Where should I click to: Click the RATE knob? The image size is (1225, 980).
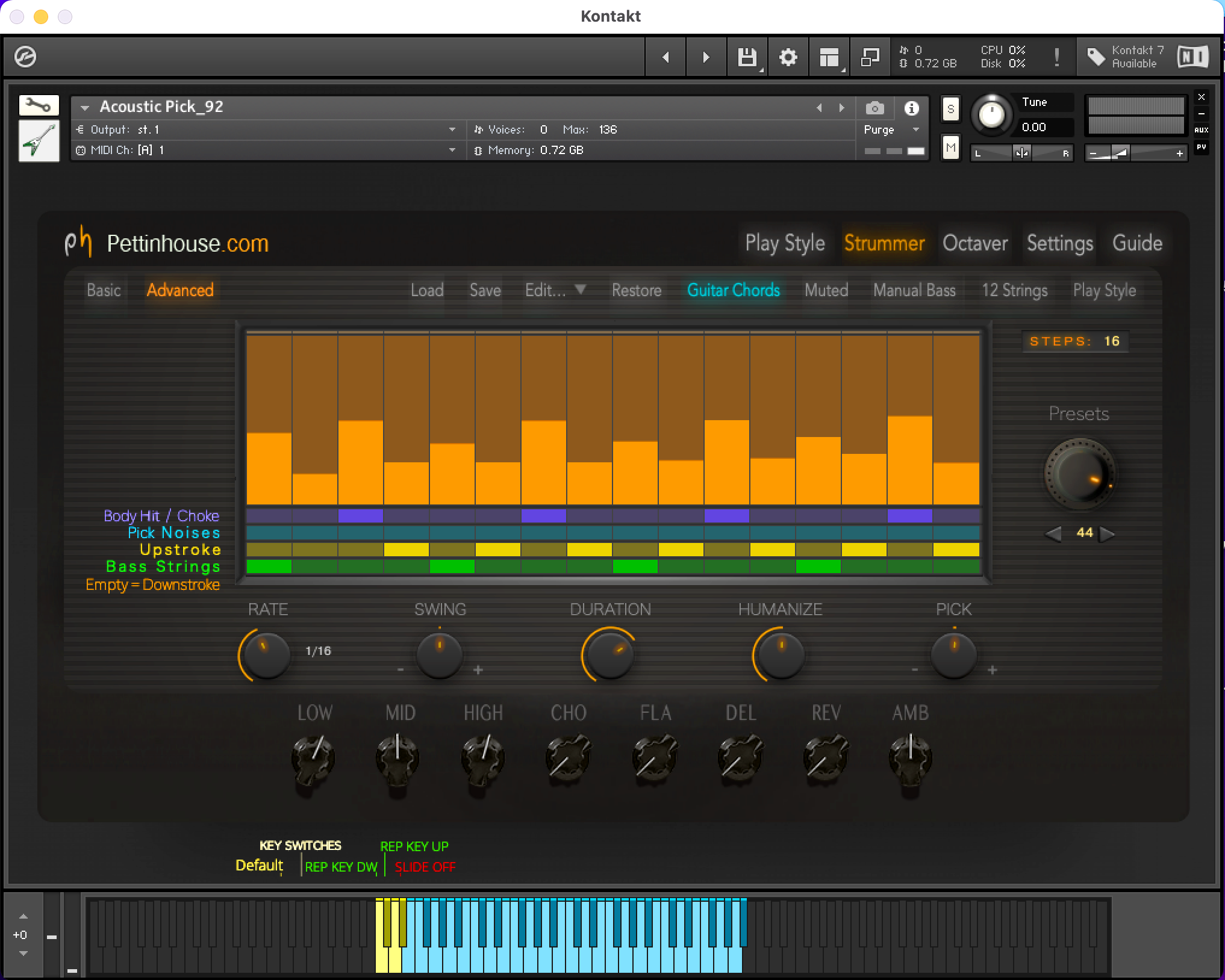point(266,655)
